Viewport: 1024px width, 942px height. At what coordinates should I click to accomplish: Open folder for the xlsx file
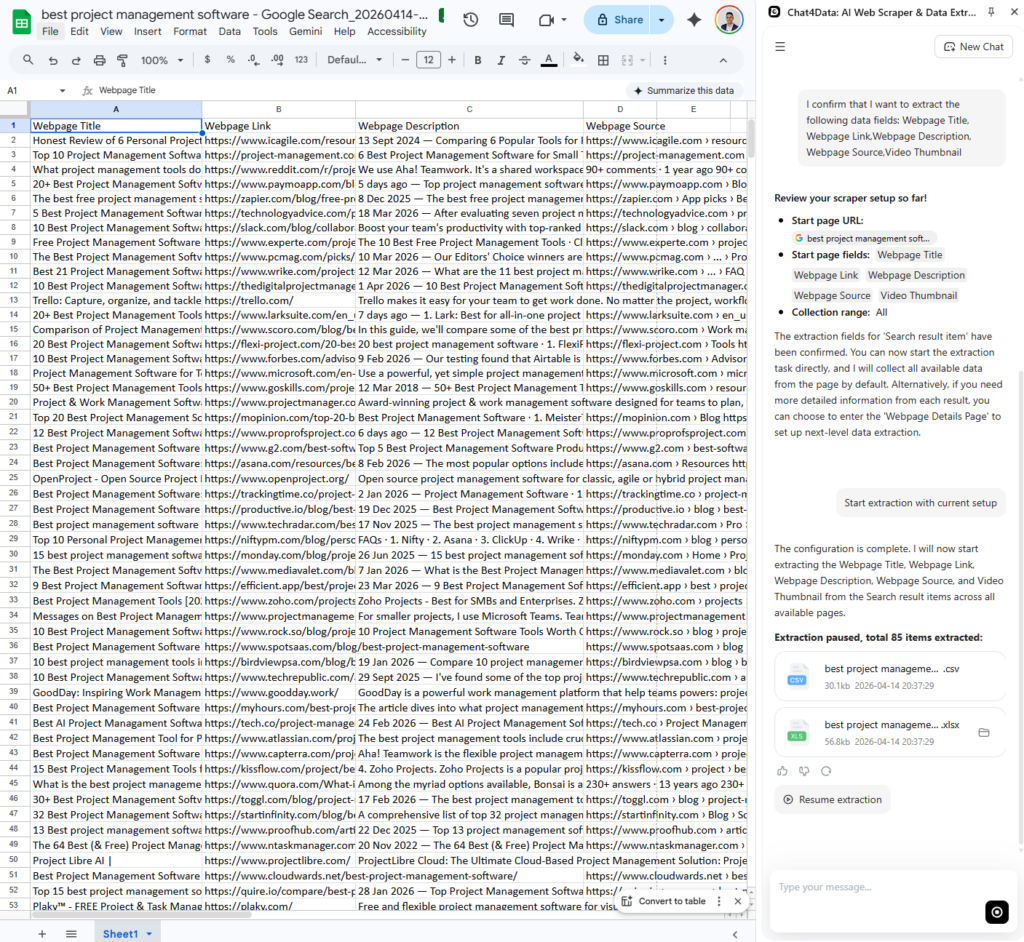coord(984,732)
